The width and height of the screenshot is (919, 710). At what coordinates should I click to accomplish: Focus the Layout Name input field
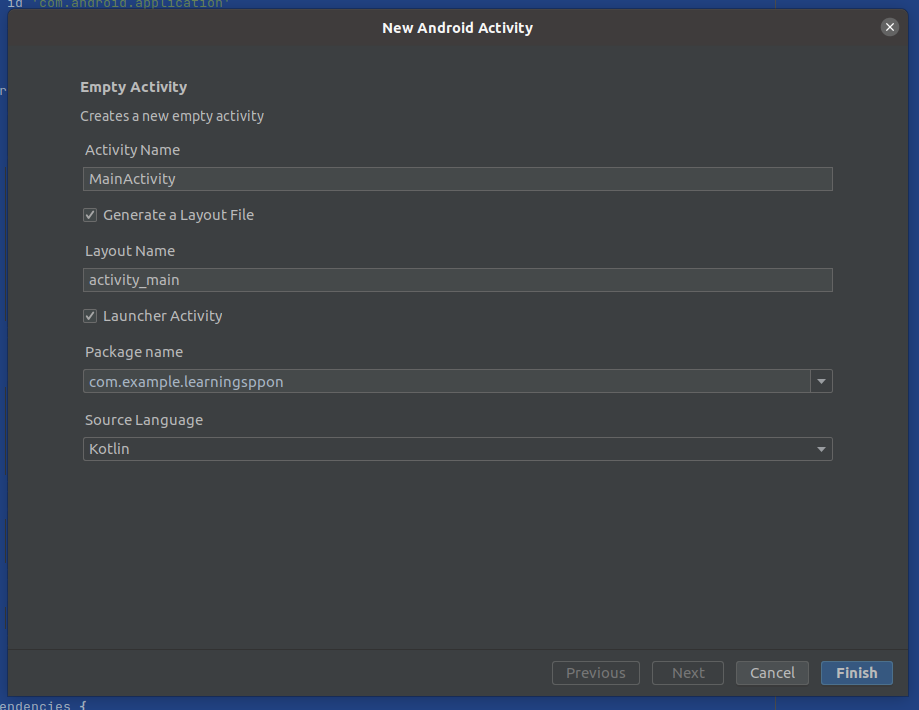tap(458, 280)
